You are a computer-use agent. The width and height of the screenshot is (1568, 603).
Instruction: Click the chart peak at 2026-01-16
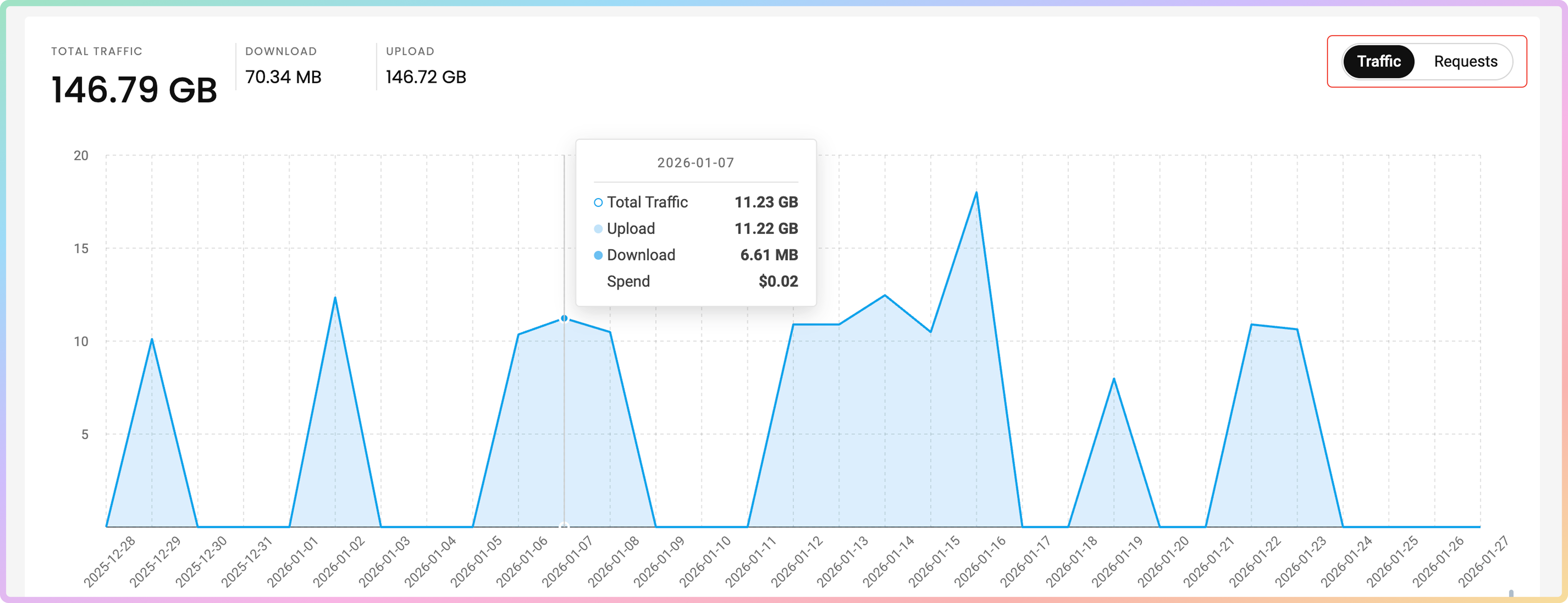click(976, 192)
